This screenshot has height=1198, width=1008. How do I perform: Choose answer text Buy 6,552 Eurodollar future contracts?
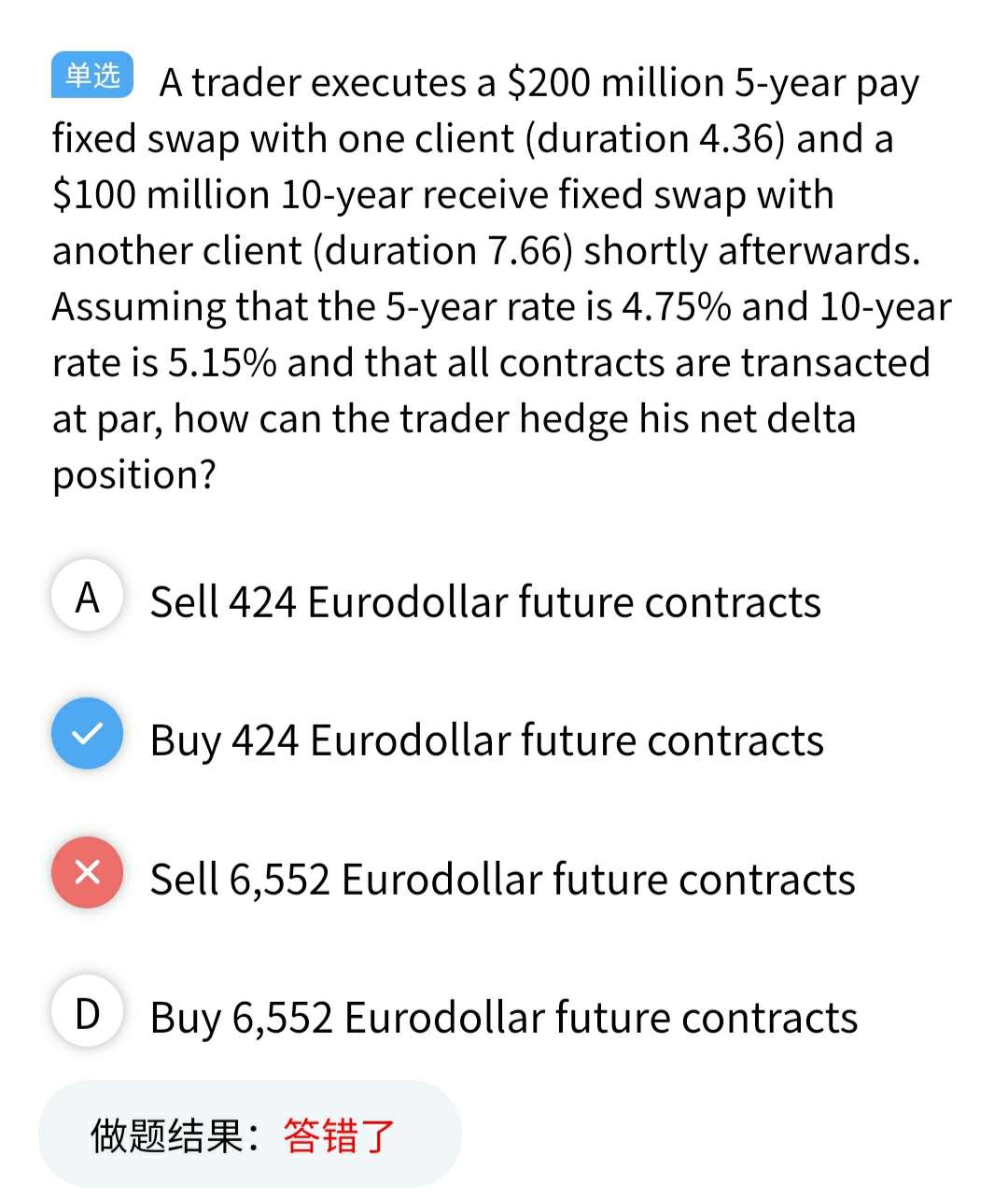point(504,1018)
